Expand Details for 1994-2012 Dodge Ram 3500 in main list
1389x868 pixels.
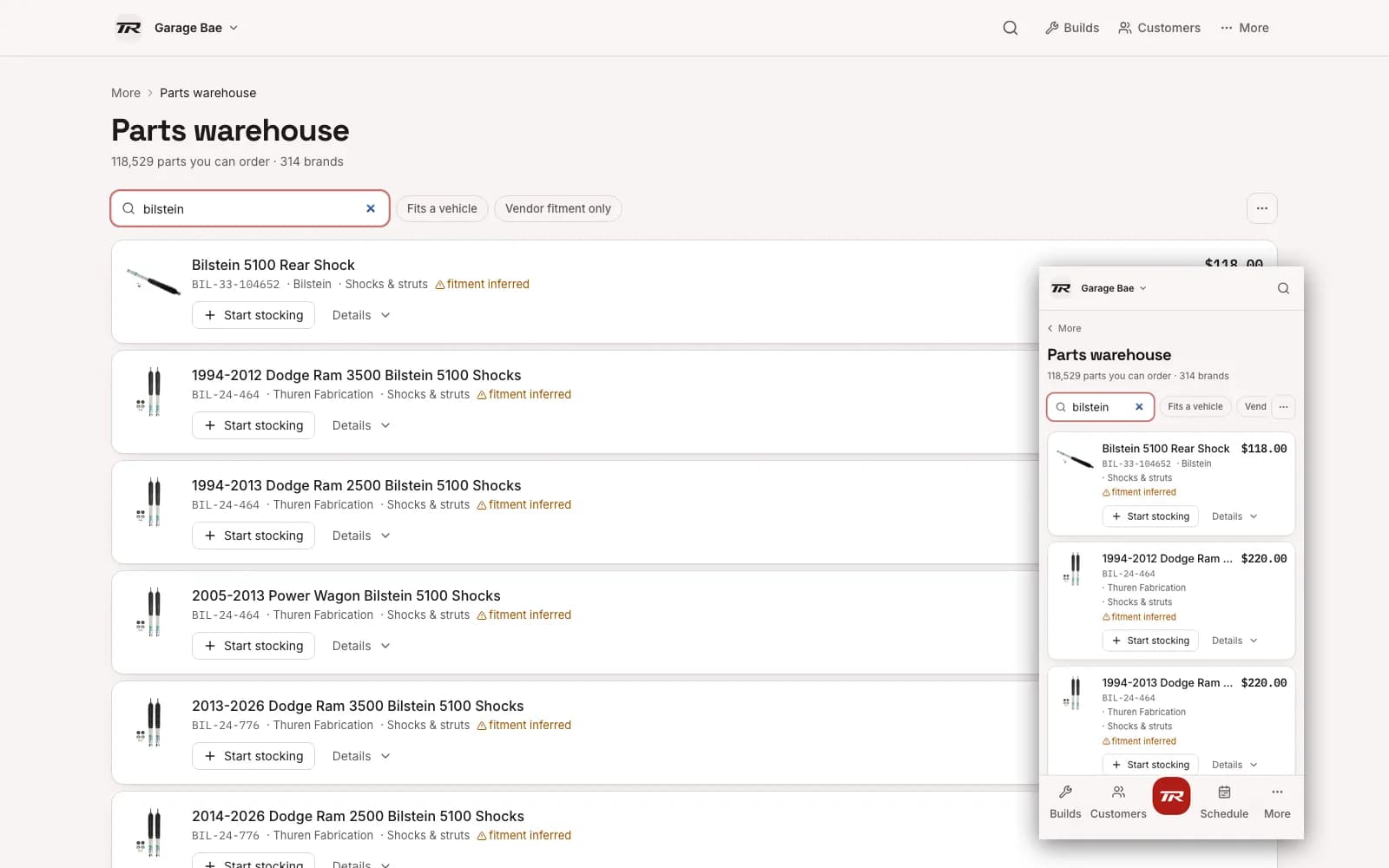point(361,425)
